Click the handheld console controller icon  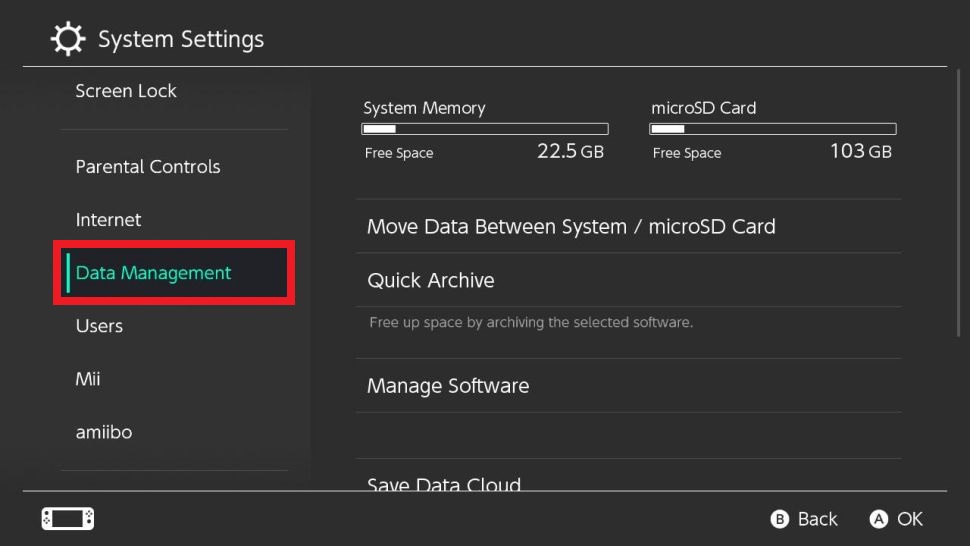(x=68, y=518)
